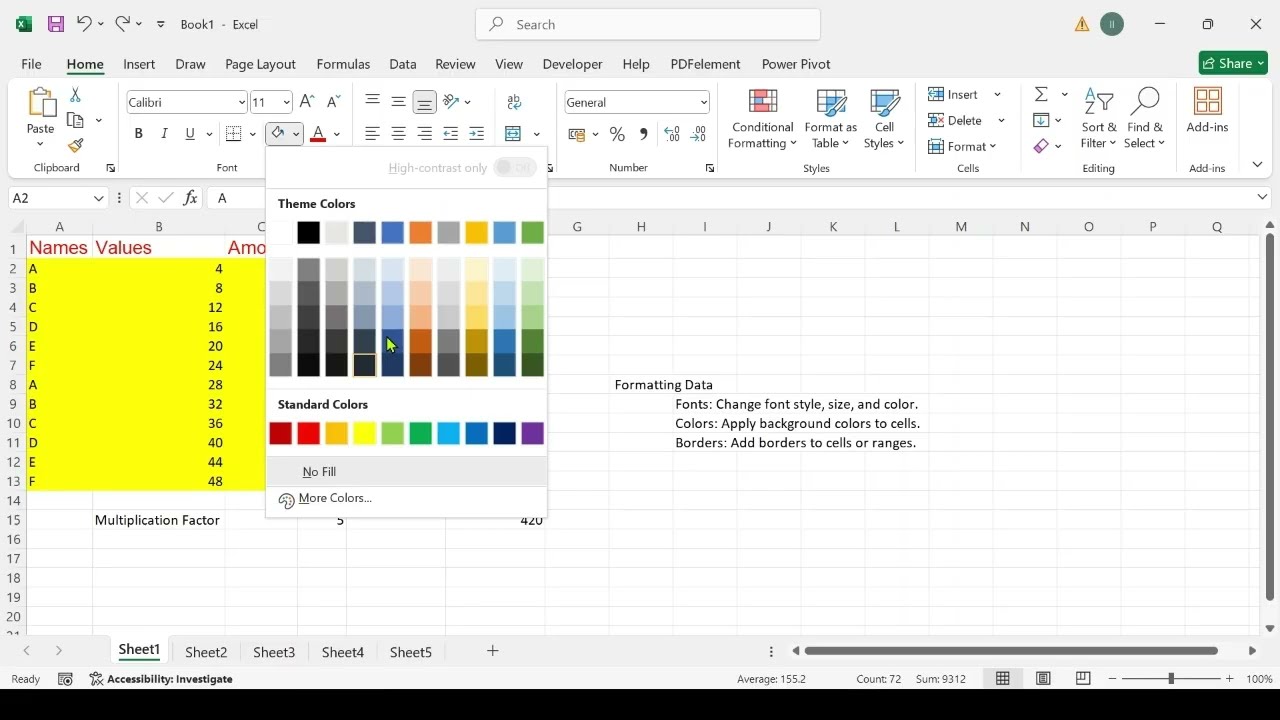Decrease font size with the smaller A icon
1280x720 pixels.
coord(333,102)
